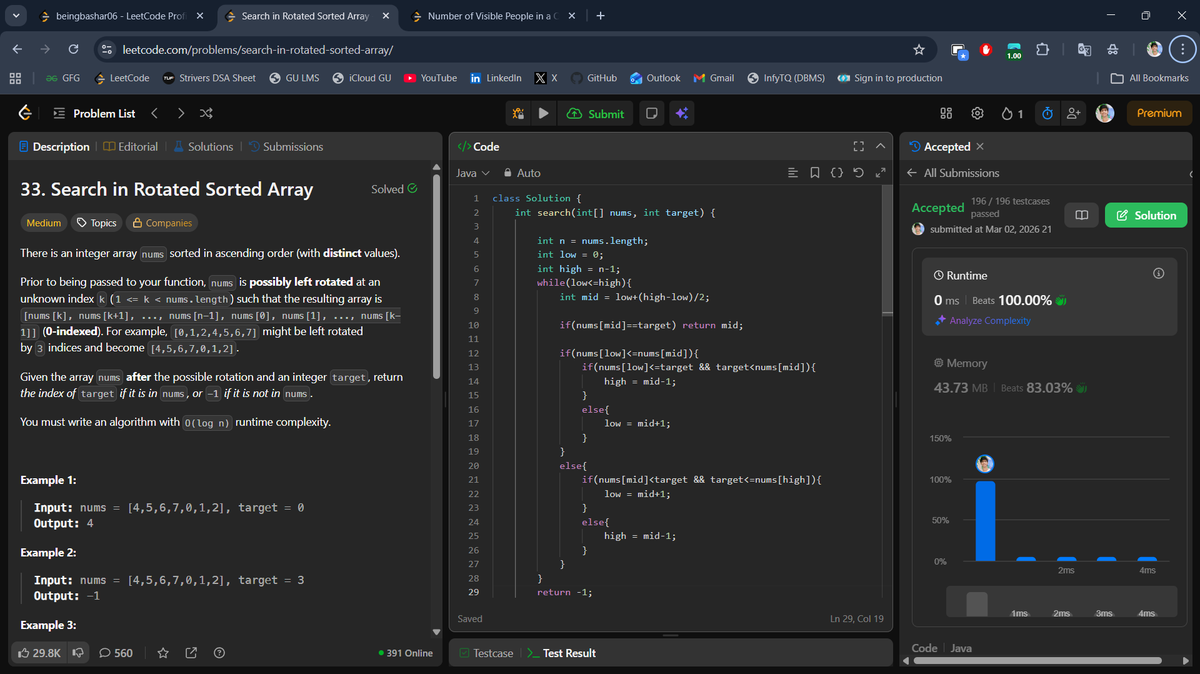Click the curly braces icon
The image size is (1200, 674).
pos(837,173)
